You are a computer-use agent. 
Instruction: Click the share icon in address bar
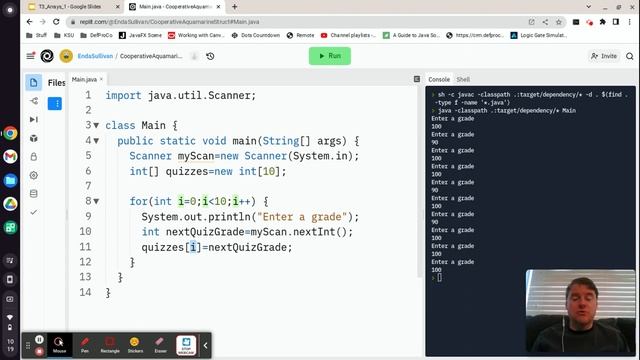point(545,22)
